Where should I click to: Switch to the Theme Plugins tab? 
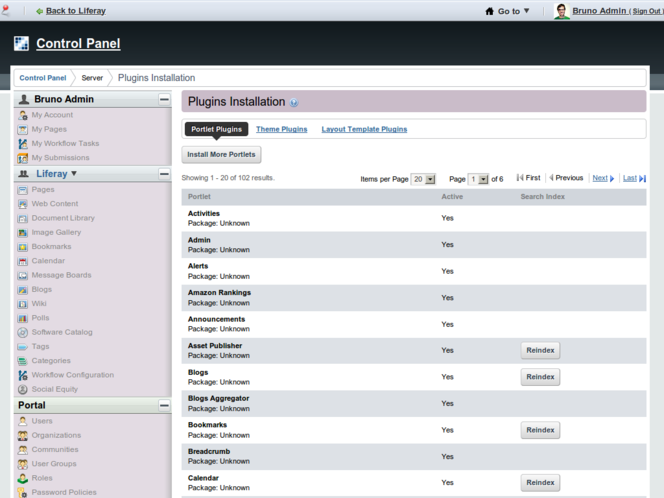click(281, 129)
